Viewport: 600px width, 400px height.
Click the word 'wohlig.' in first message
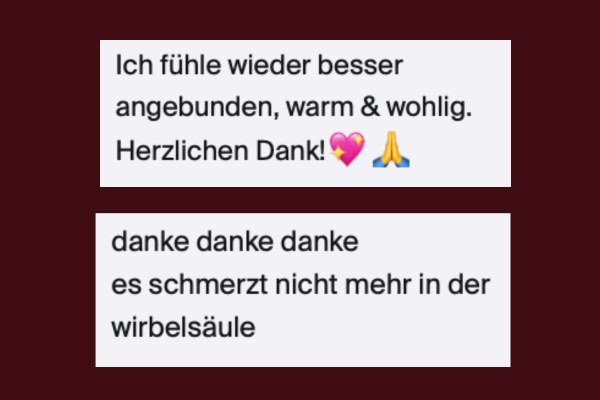[x=429, y=108]
